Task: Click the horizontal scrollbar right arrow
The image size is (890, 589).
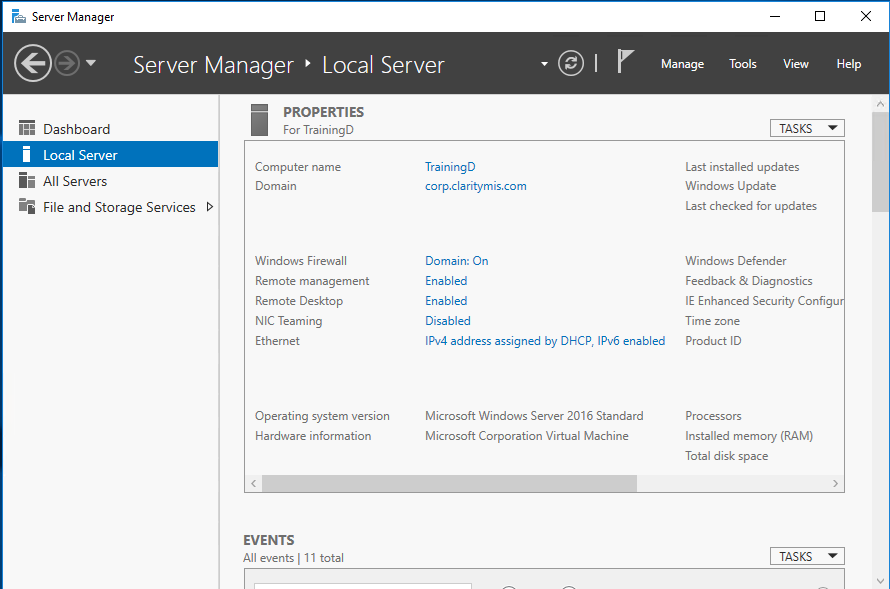Action: [836, 483]
